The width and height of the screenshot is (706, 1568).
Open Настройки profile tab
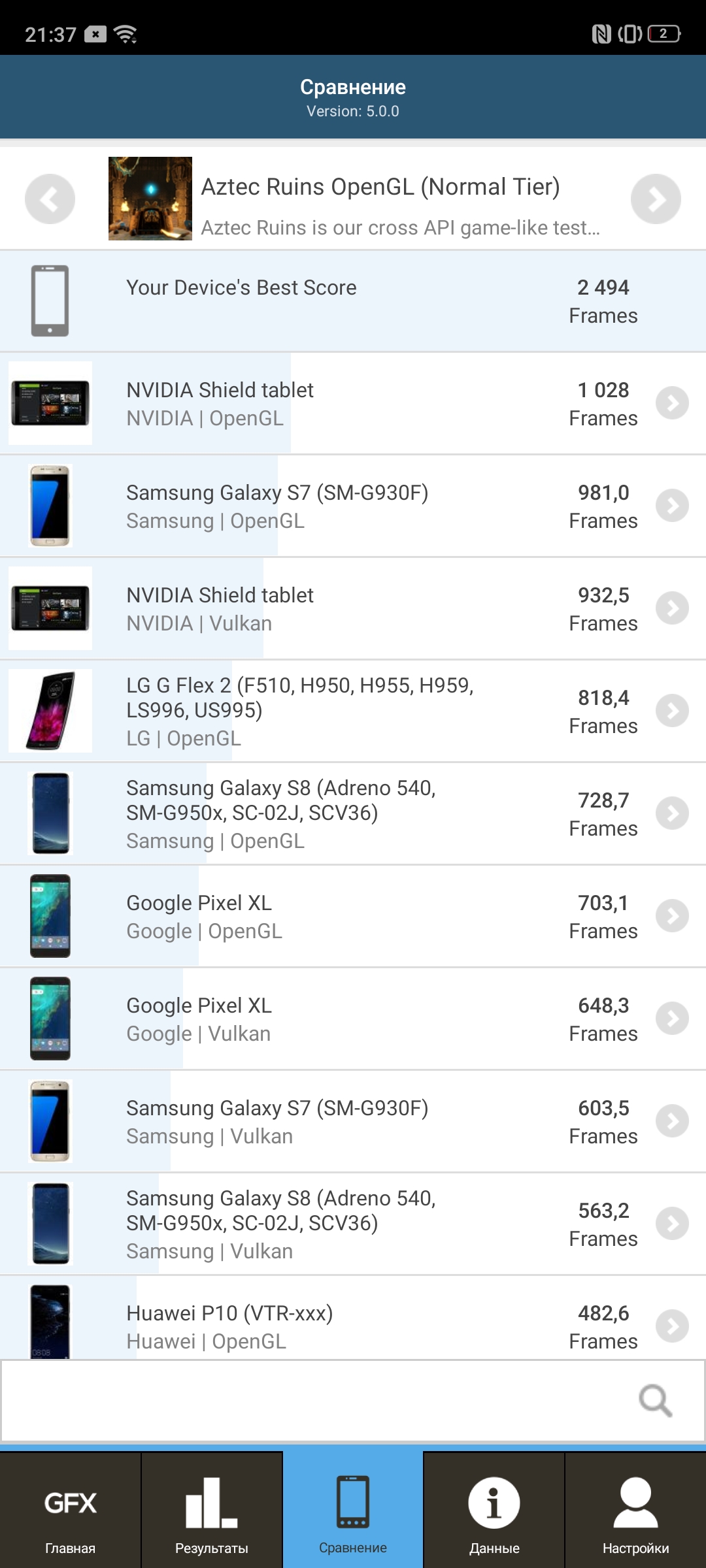(x=635, y=1511)
